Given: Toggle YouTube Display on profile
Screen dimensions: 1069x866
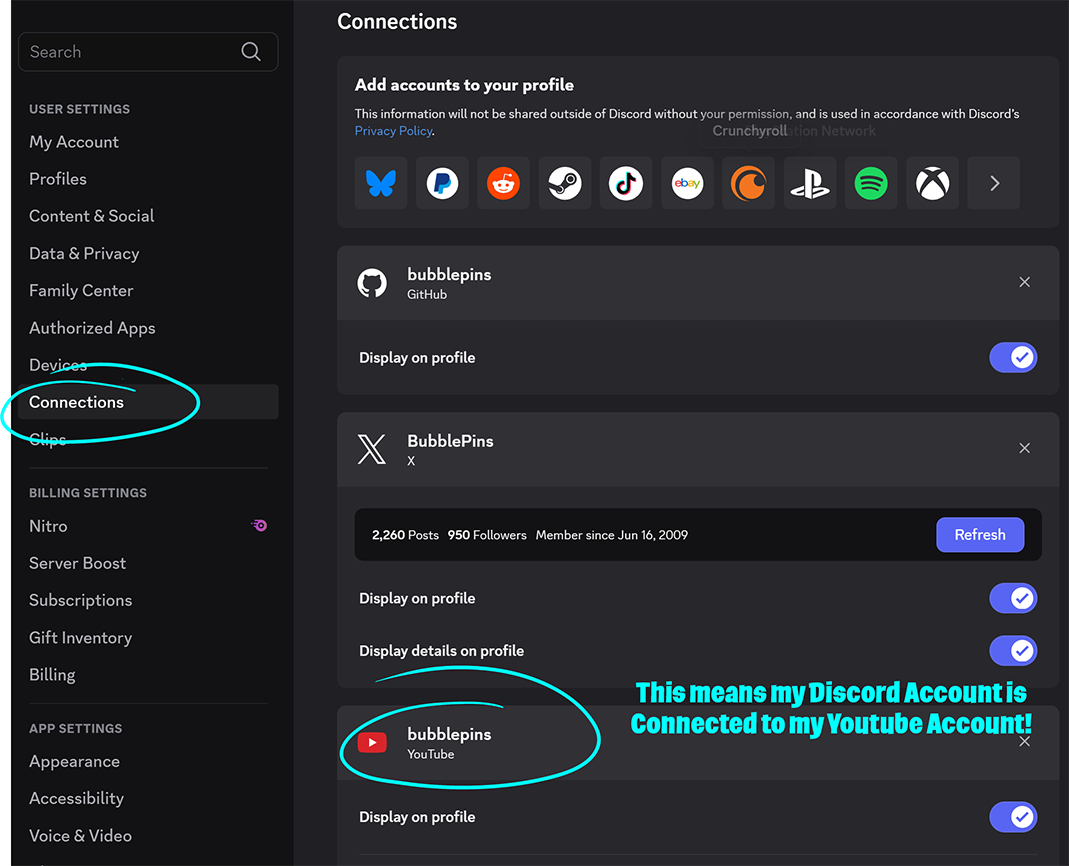Looking at the screenshot, I should 1013,817.
